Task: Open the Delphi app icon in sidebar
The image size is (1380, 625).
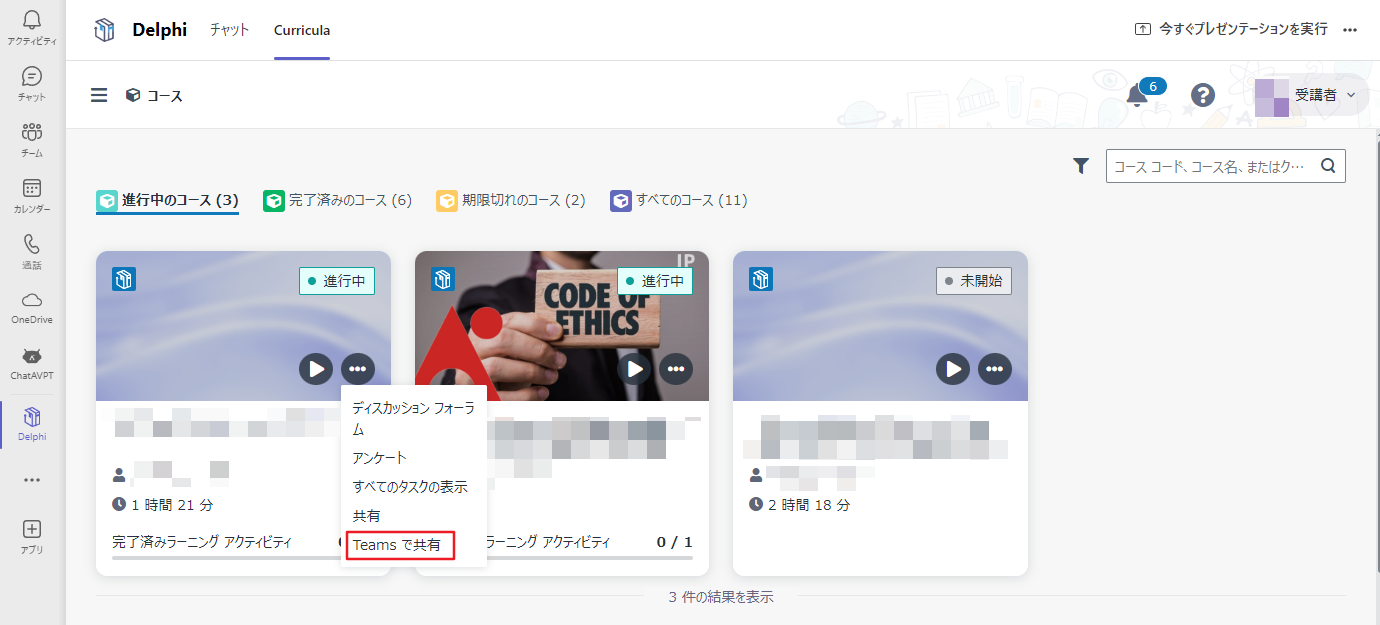Action: point(30,420)
